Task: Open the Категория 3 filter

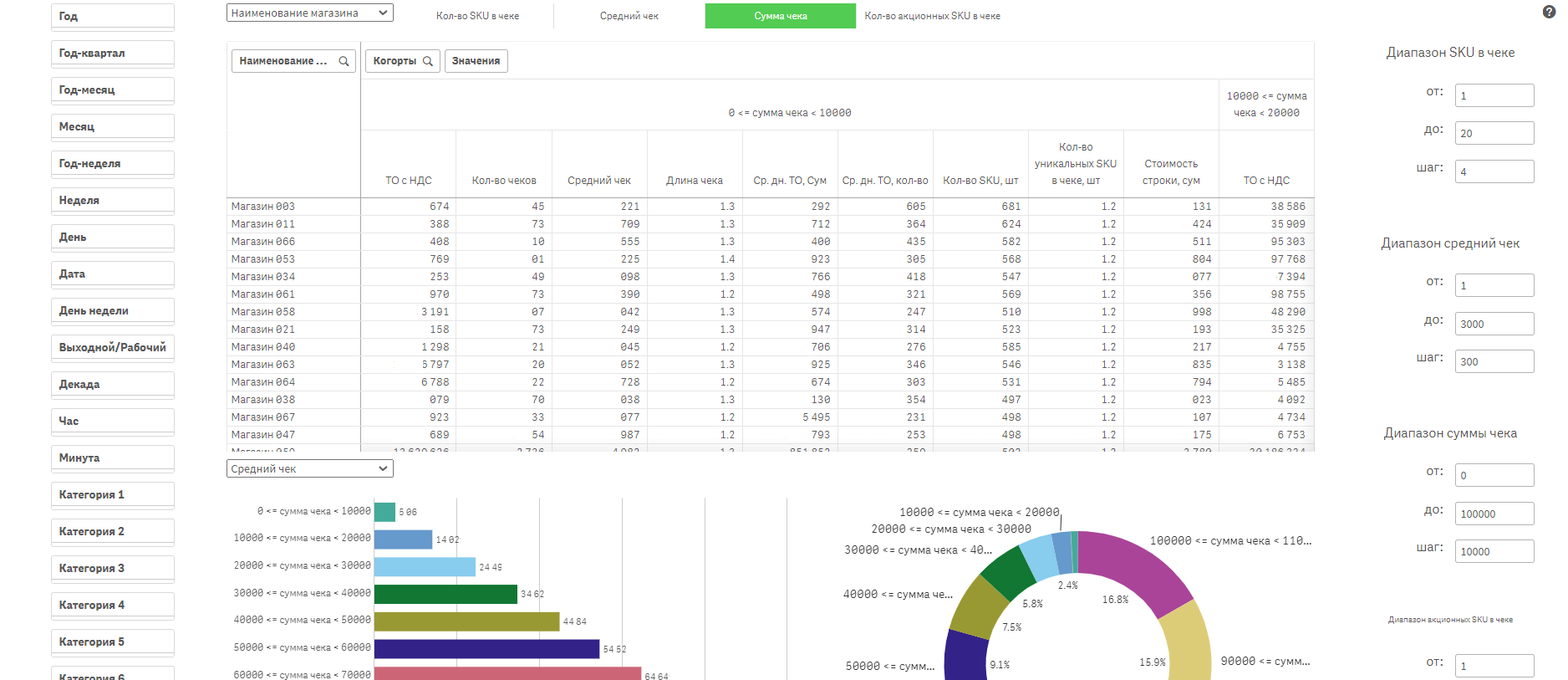Action: tap(113, 569)
